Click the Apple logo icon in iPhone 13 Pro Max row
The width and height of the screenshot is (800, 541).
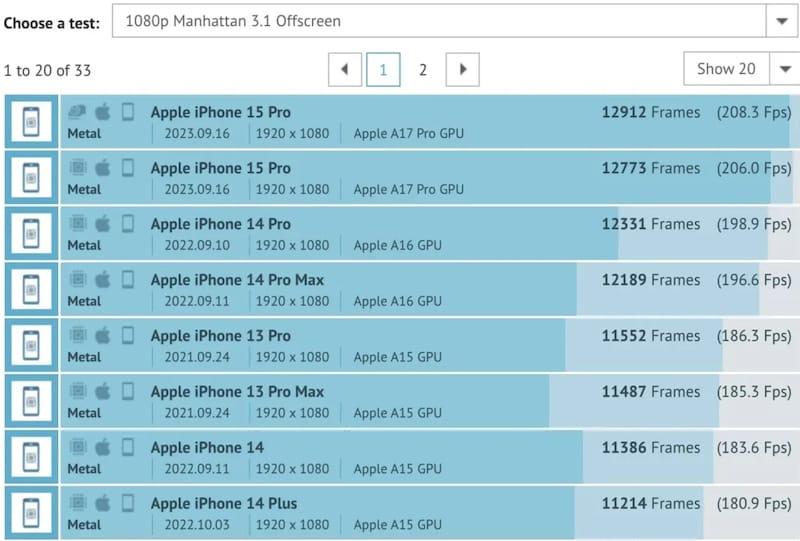pyautogui.click(x=103, y=391)
